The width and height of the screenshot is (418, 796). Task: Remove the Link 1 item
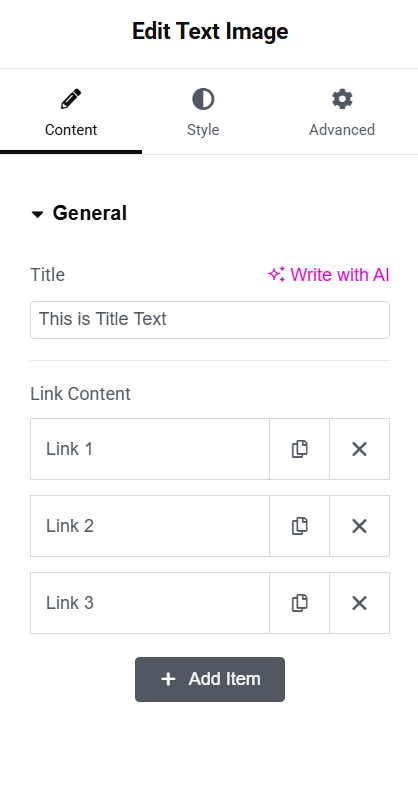359,449
